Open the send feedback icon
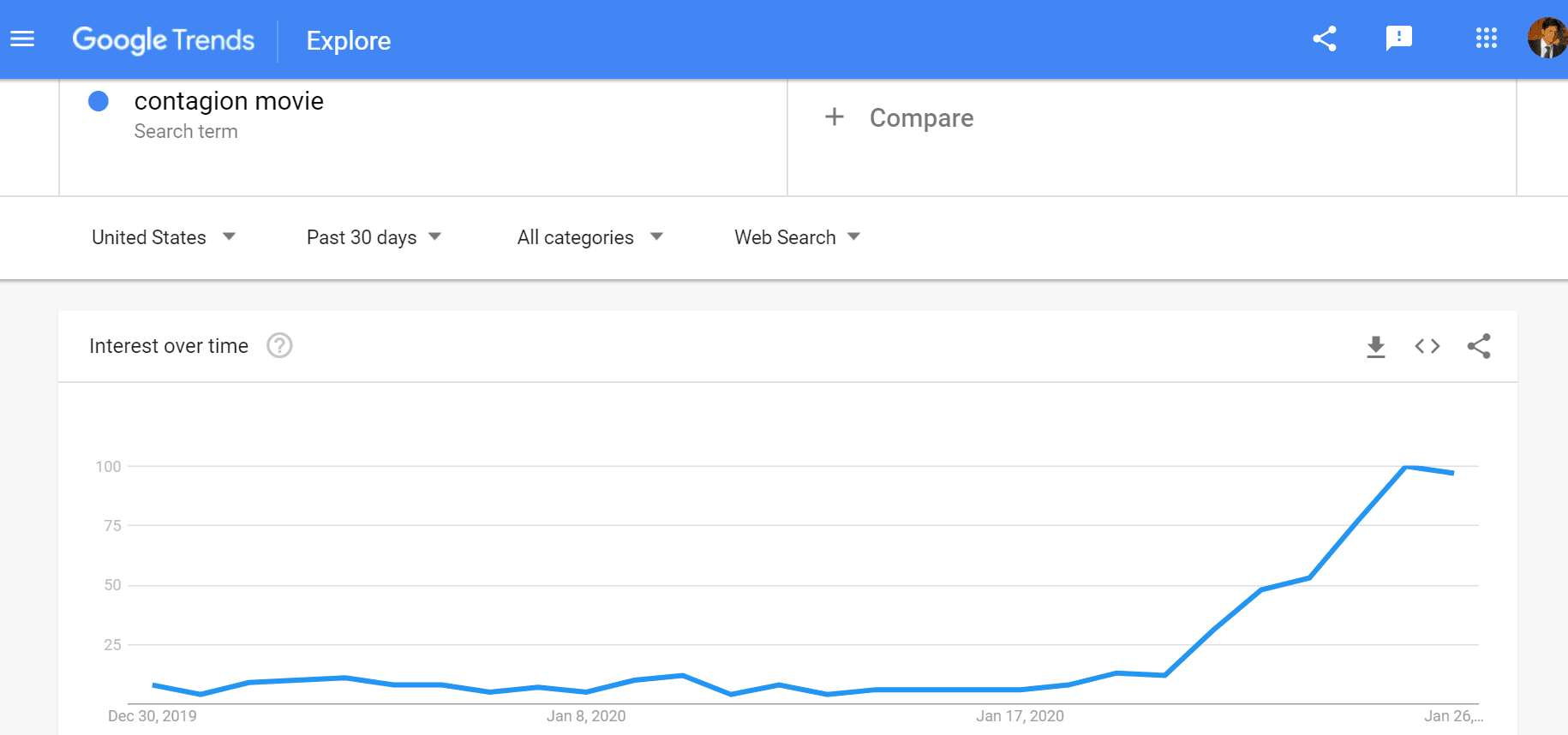Viewport: 1568px width, 735px height. click(x=1398, y=39)
